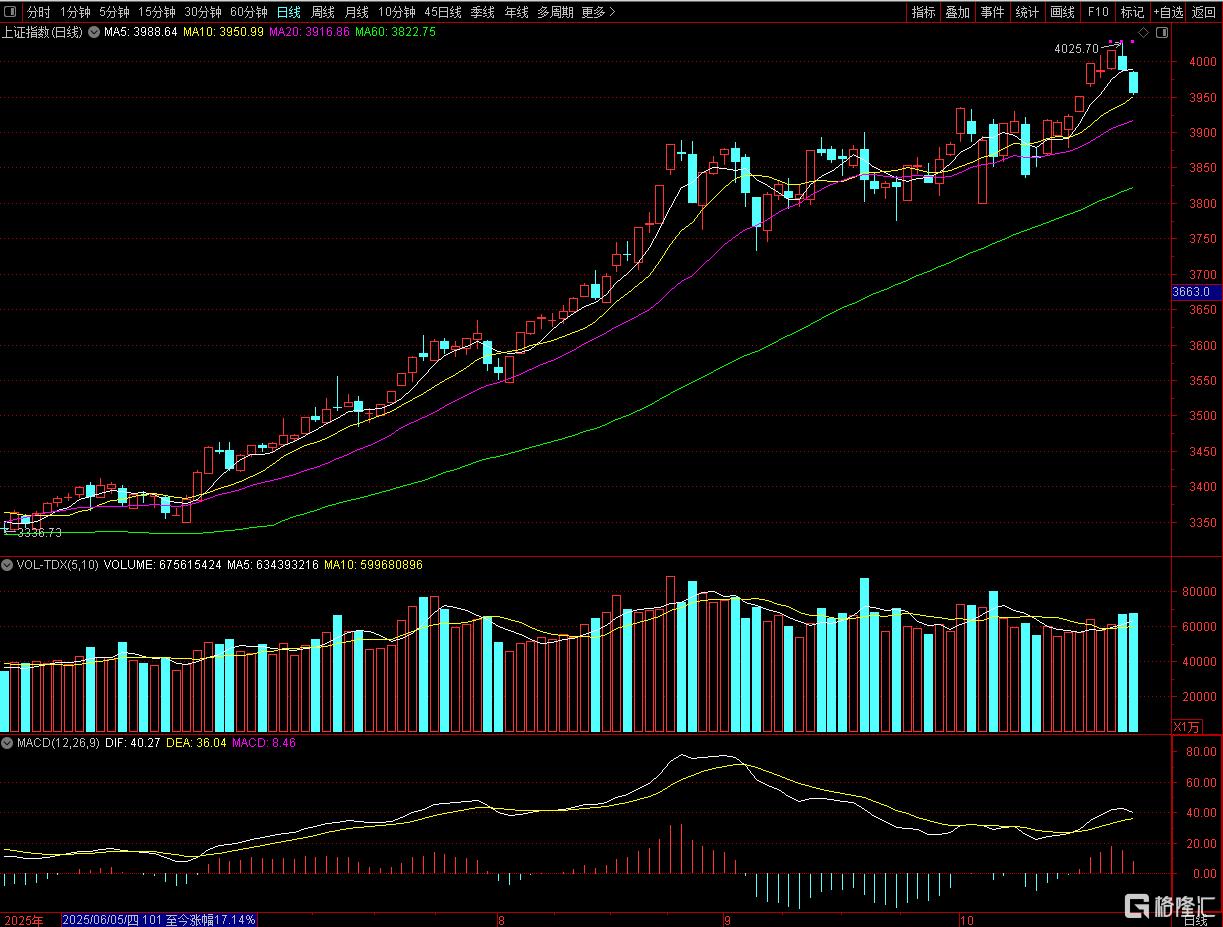Open the MACD indicator dropdown arrow

point(8,743)
